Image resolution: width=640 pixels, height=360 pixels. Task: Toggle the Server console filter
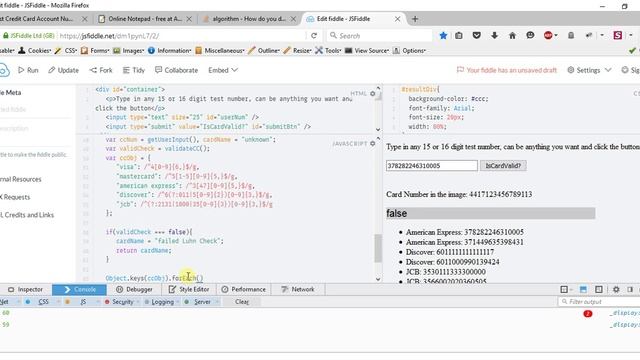(202, 302)
